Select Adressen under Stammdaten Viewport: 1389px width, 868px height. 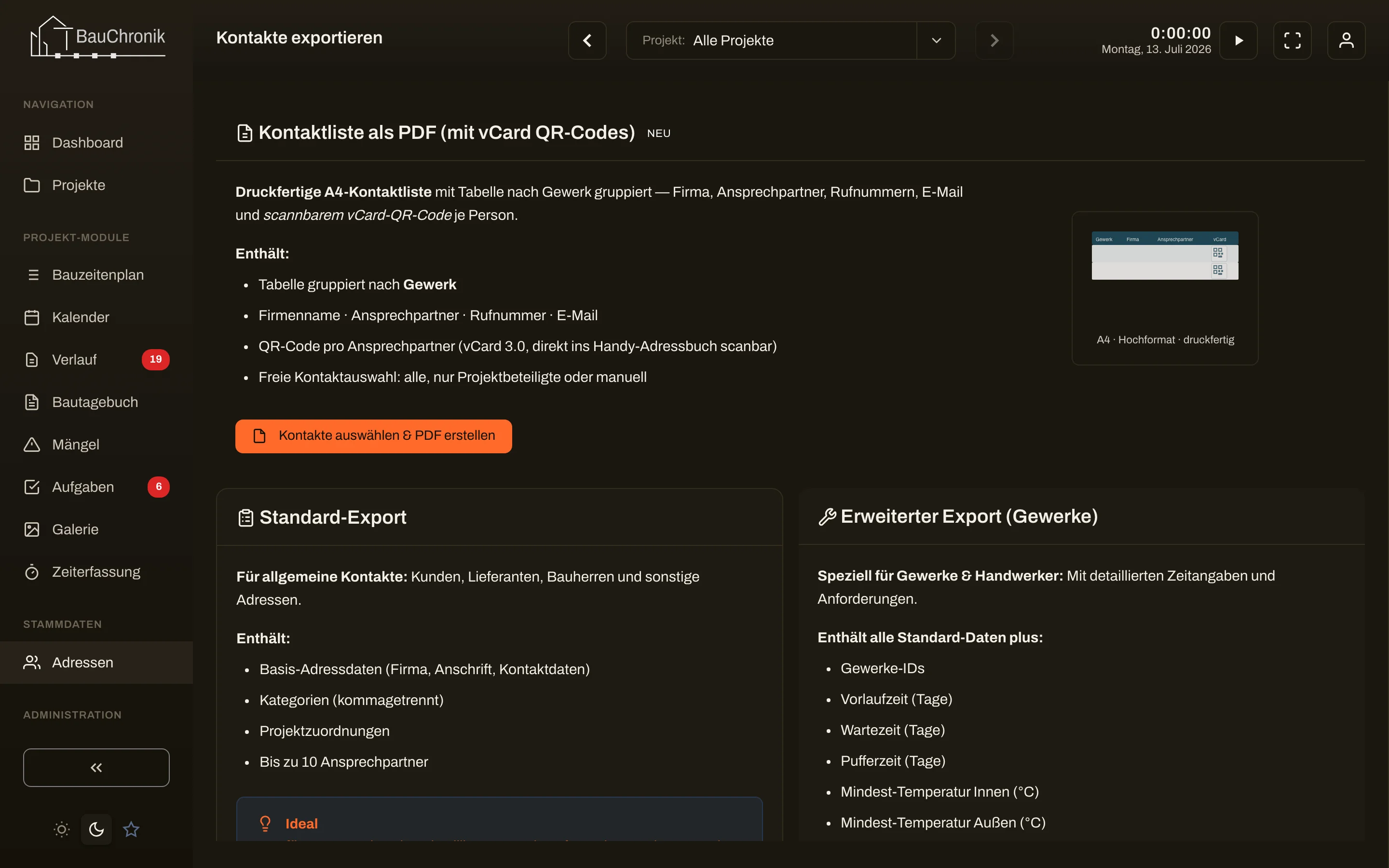click(96, 663)
